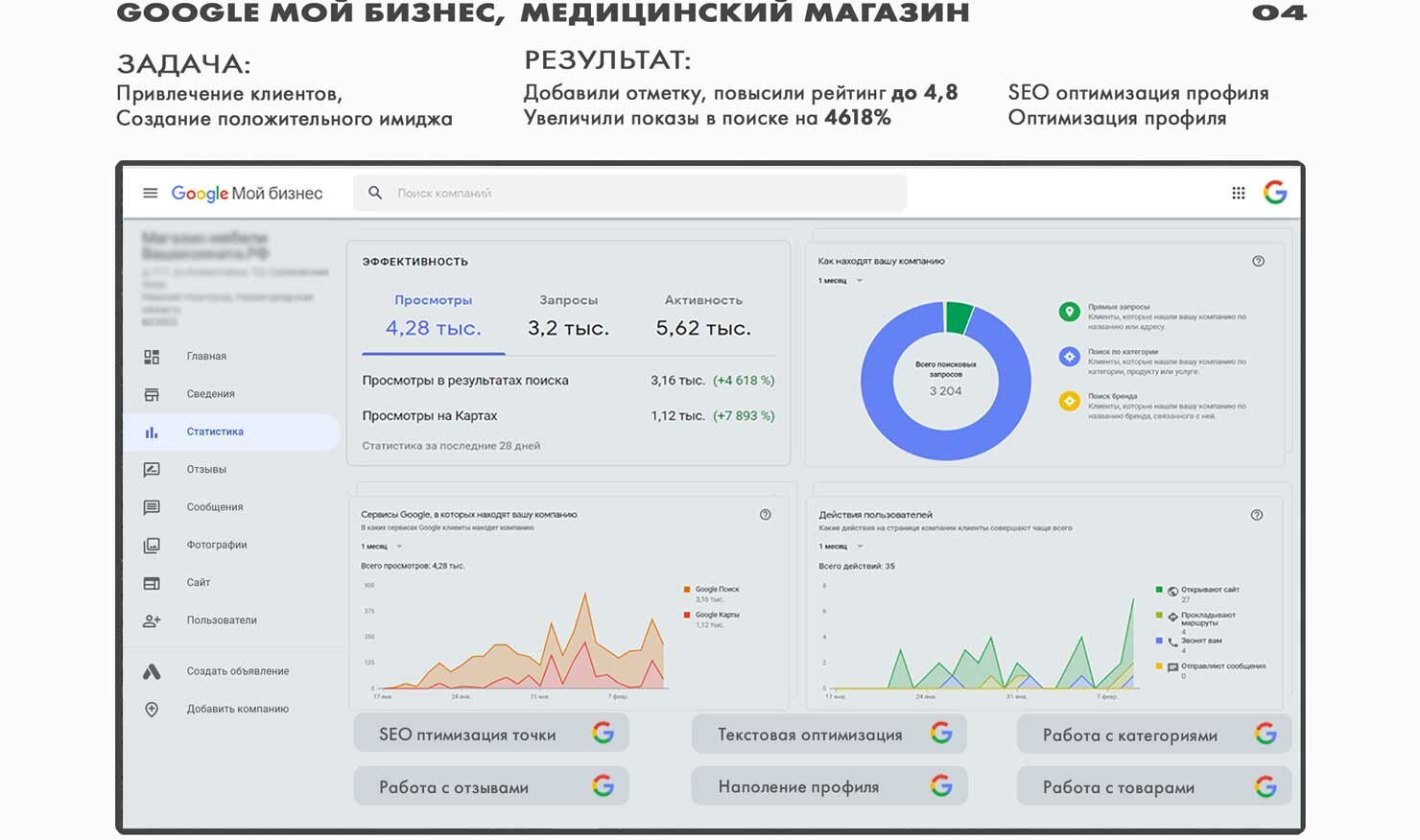Image resolution: width=1420 pixels, height=840 pixels.
Task: Click the phone icon beside Звонят вам
Action: pos(1172,642)
